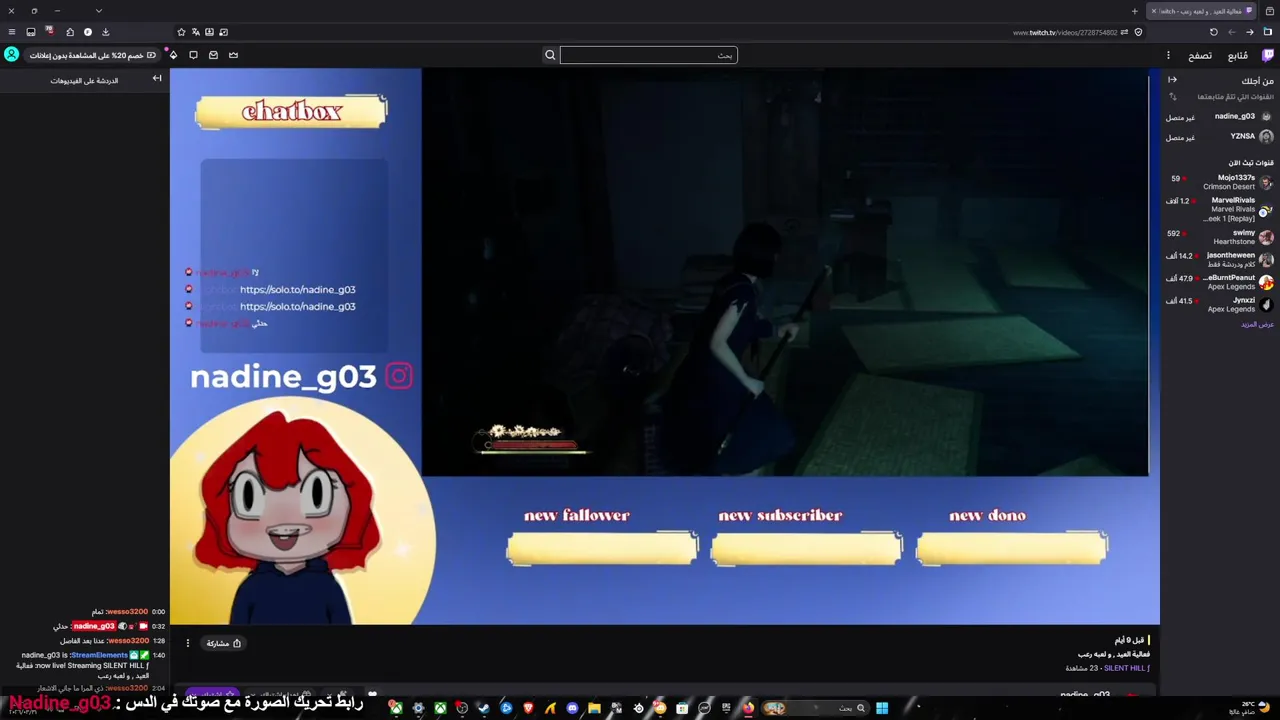1280x720 pixels.
Task: Open Xbox app from the taskbar
Action: (440, 708)
